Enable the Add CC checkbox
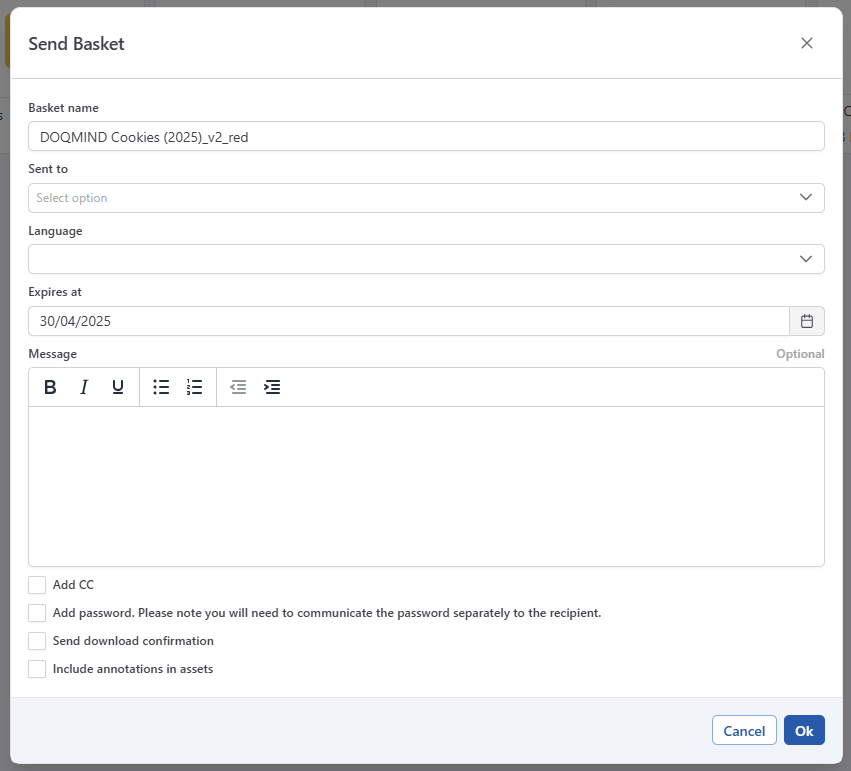851x771 pixels. pos(37,585)
